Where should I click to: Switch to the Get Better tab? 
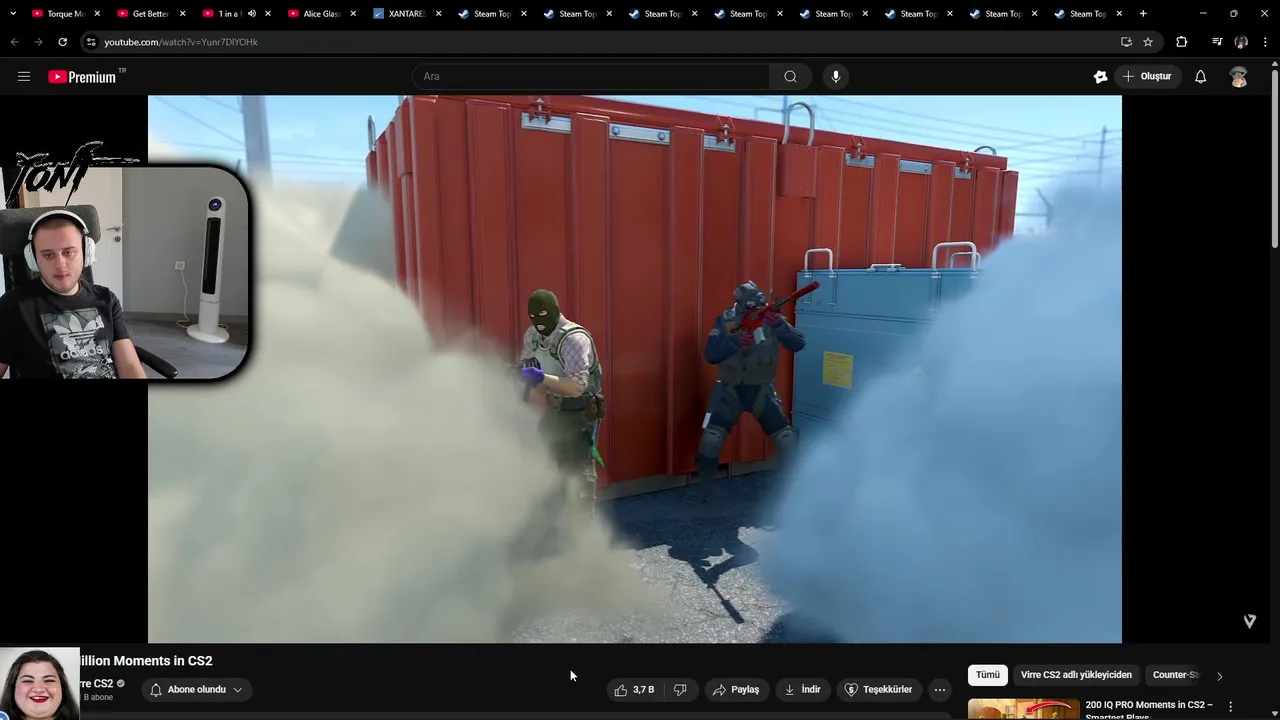tap(149, 14)
